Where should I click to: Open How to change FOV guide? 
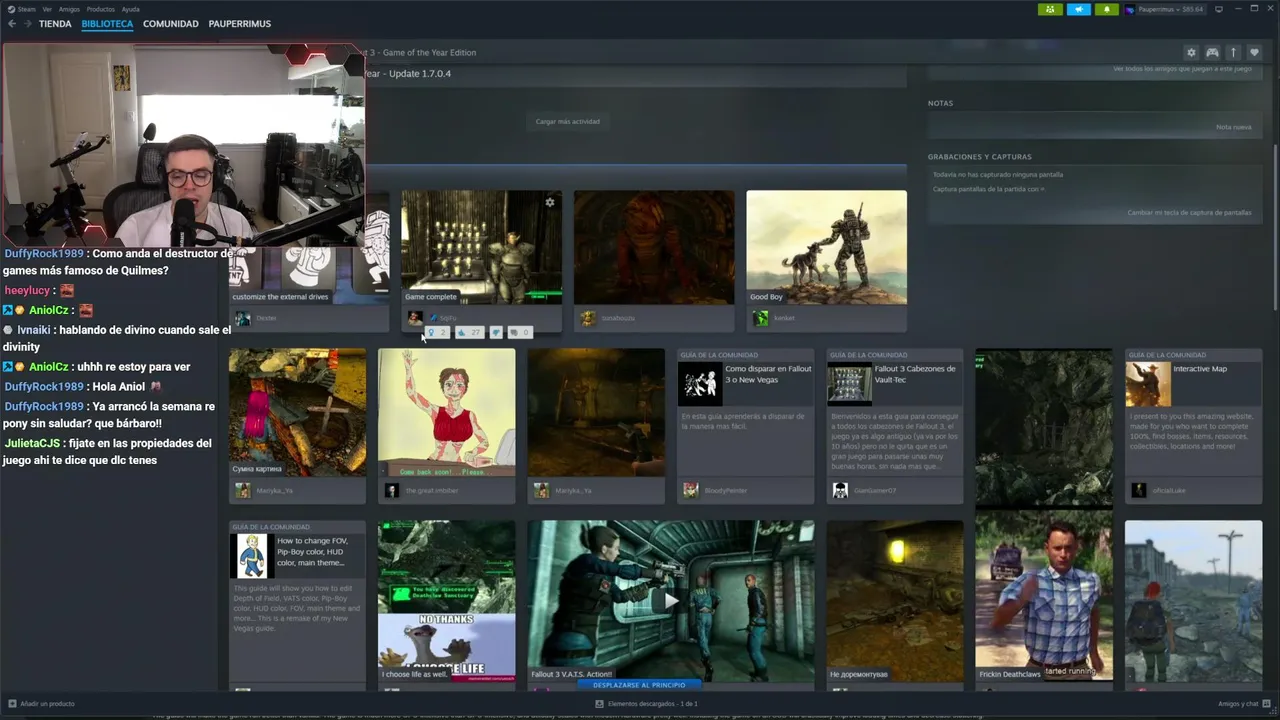coord(297,605)
